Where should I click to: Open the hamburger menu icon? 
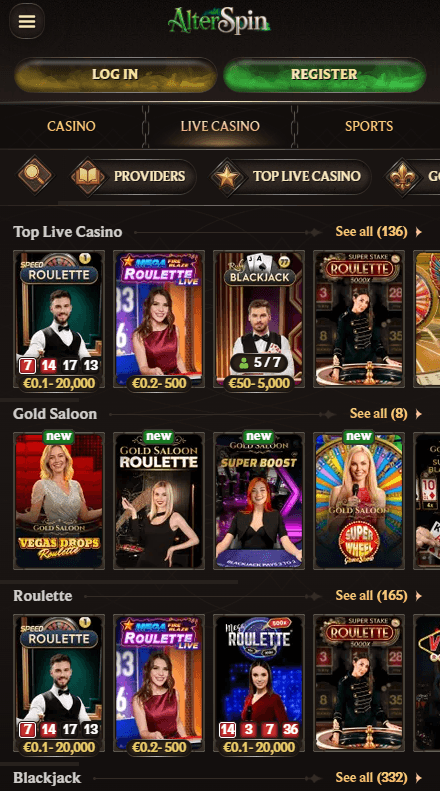coord(27,21)
